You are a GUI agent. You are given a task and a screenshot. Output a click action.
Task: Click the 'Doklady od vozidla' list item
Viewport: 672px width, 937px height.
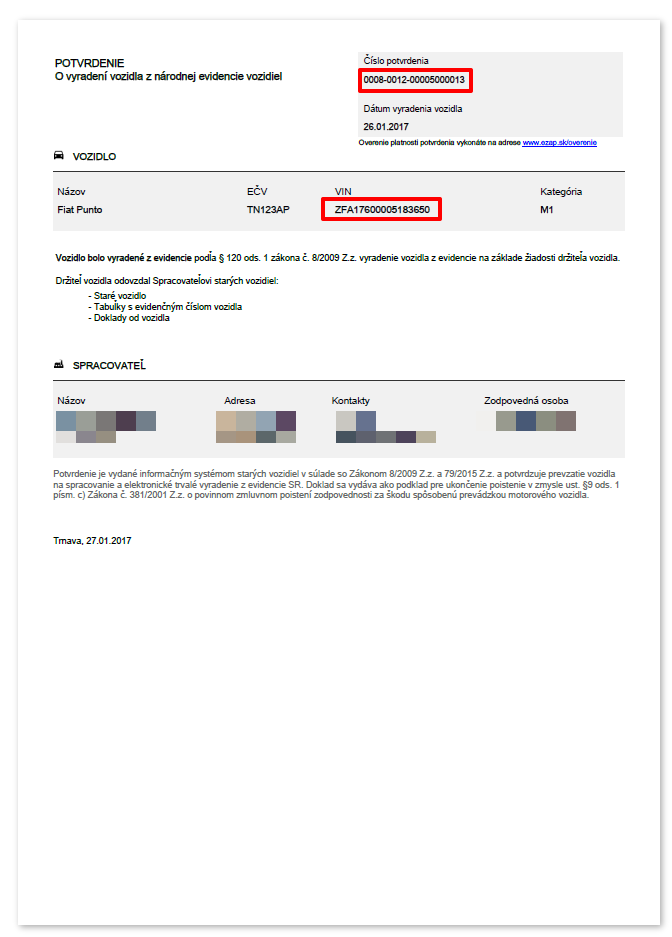(x=132, y=318)
